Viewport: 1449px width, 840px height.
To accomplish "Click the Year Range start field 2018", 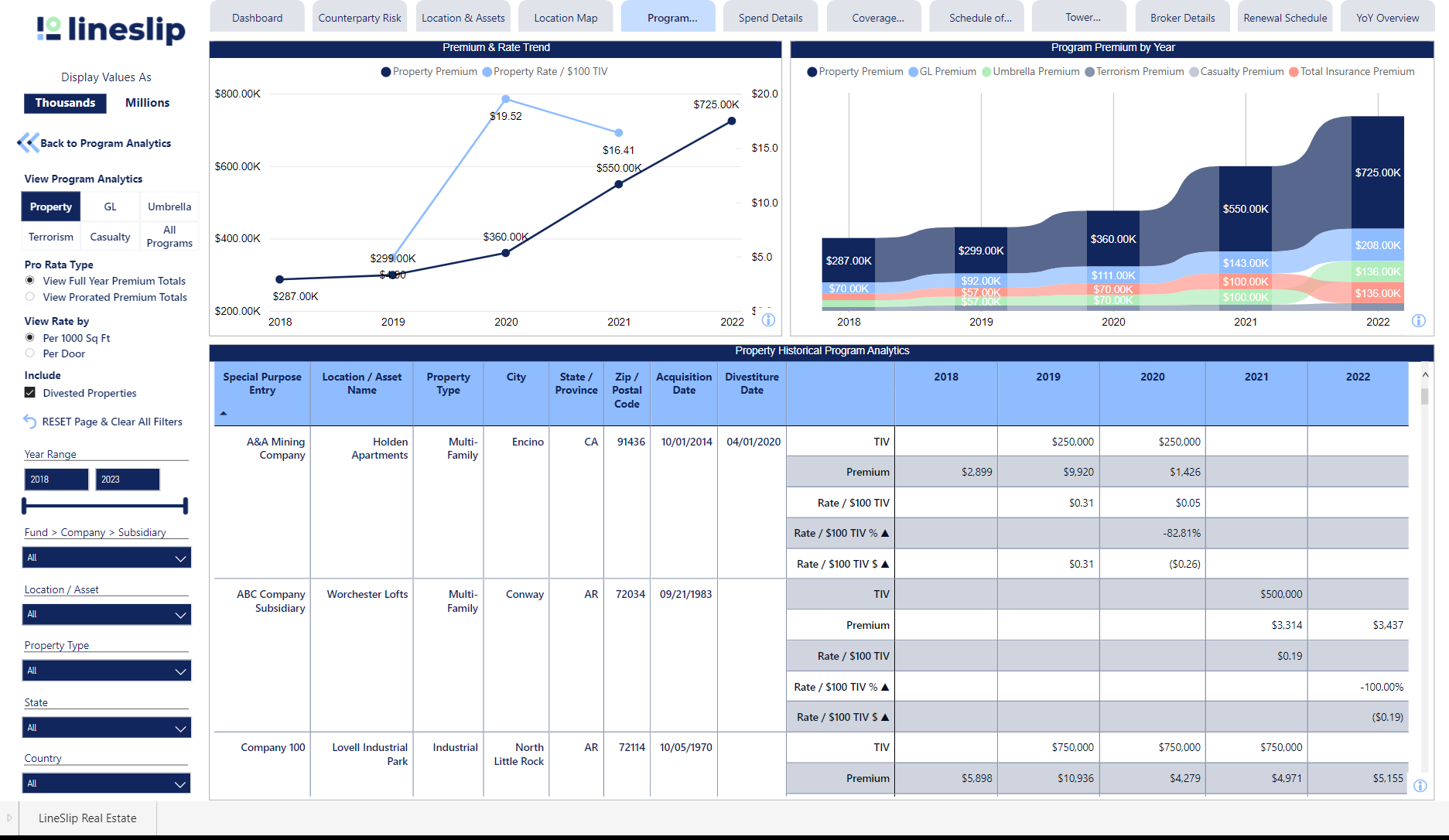I will pos(56,480).
